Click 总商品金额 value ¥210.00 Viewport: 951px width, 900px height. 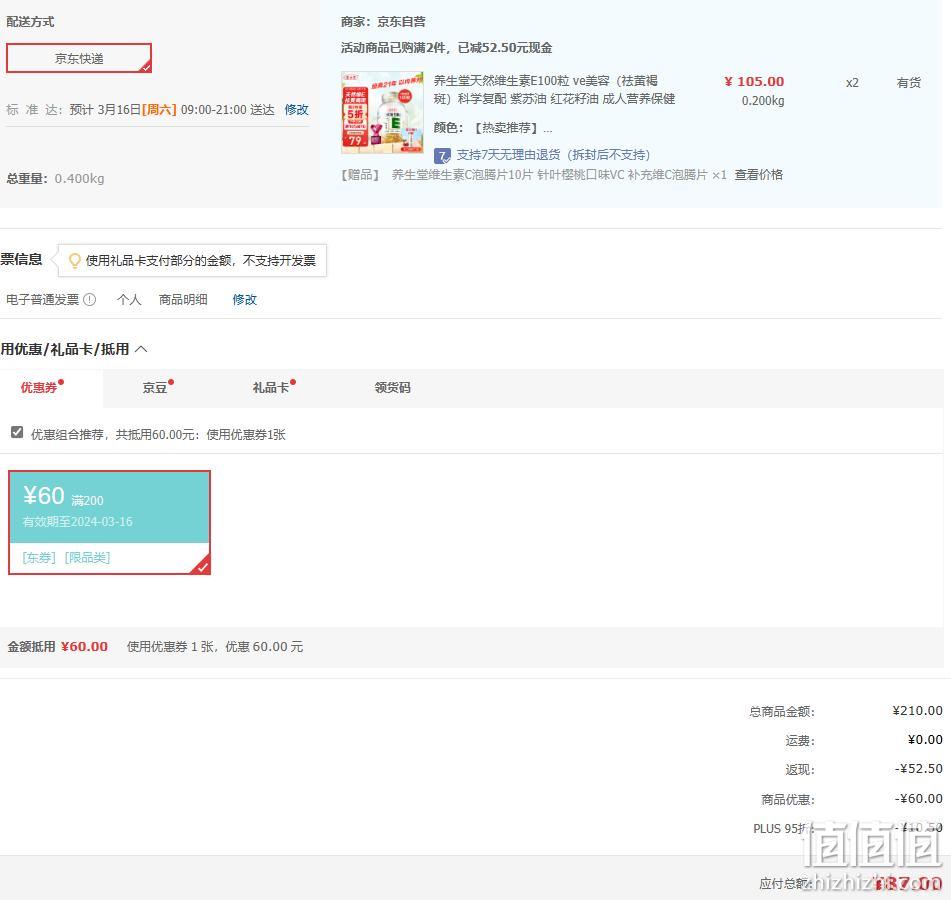coord(918,711)
